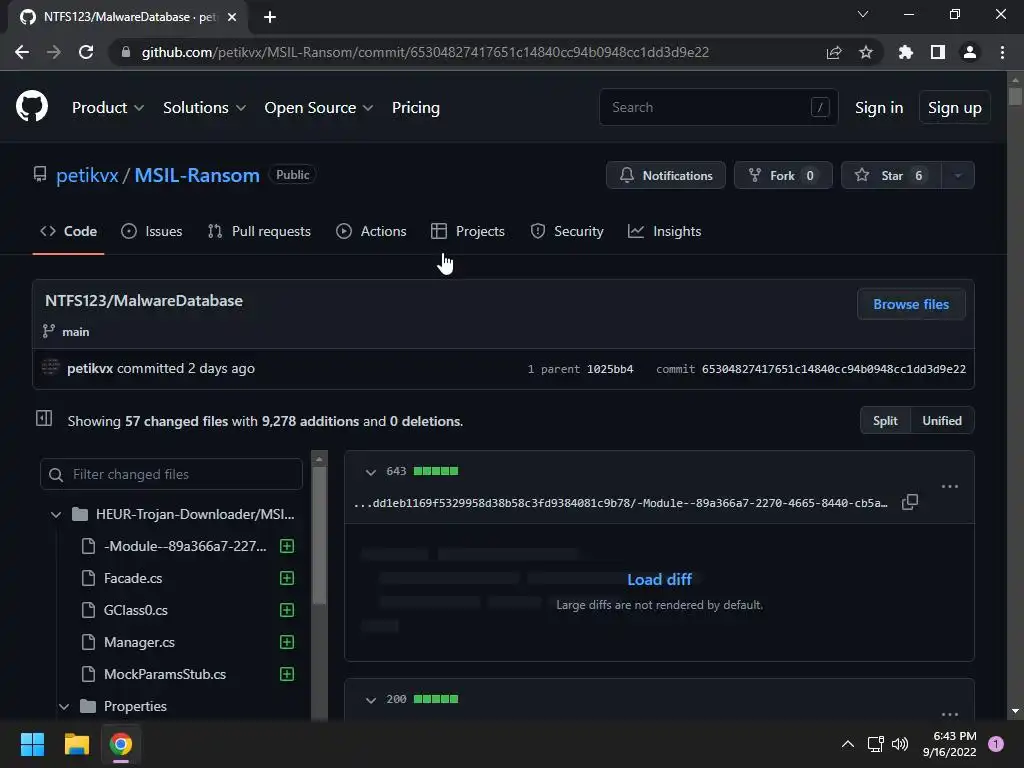This screenshot has width=1024, height=768.
Task: Click the Notifications button
Action: click(x=665, y=175)
